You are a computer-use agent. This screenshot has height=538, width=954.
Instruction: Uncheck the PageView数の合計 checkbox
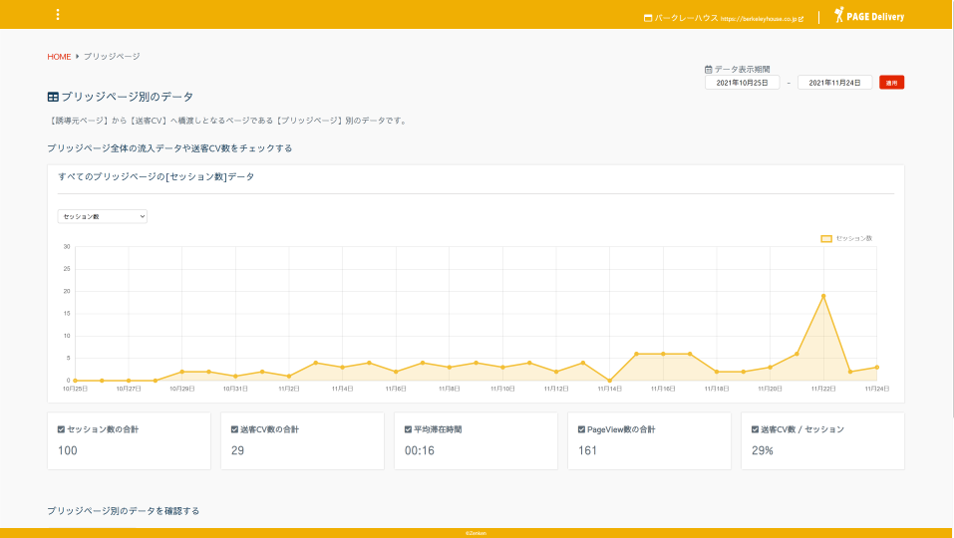tap(581, 429)
